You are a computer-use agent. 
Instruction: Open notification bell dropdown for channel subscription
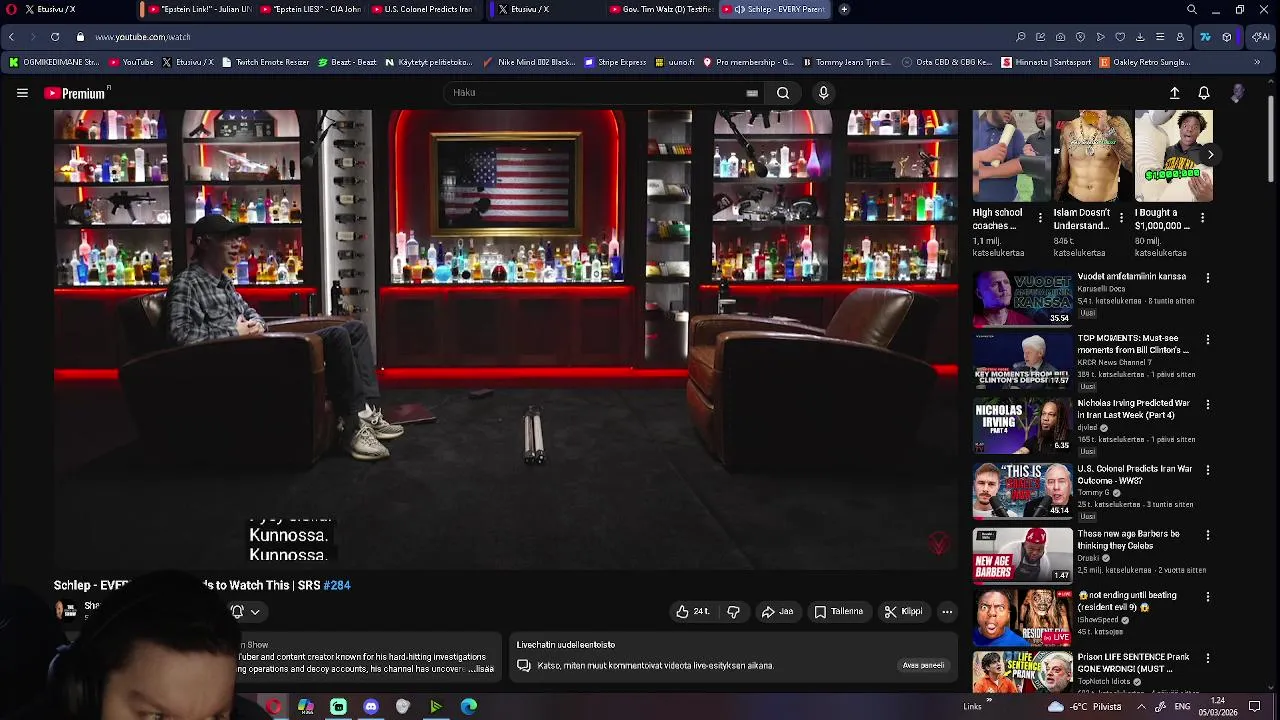point(245,611)
